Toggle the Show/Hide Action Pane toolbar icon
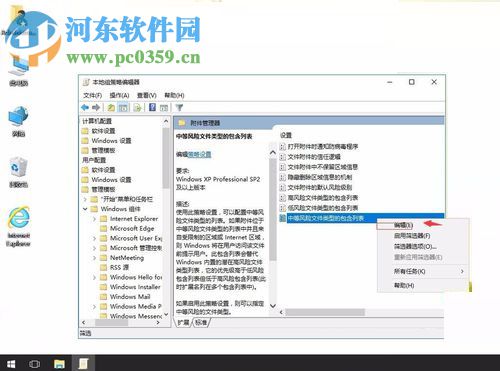500x371 pixels. pyautogui.click(x=164, y=108)
